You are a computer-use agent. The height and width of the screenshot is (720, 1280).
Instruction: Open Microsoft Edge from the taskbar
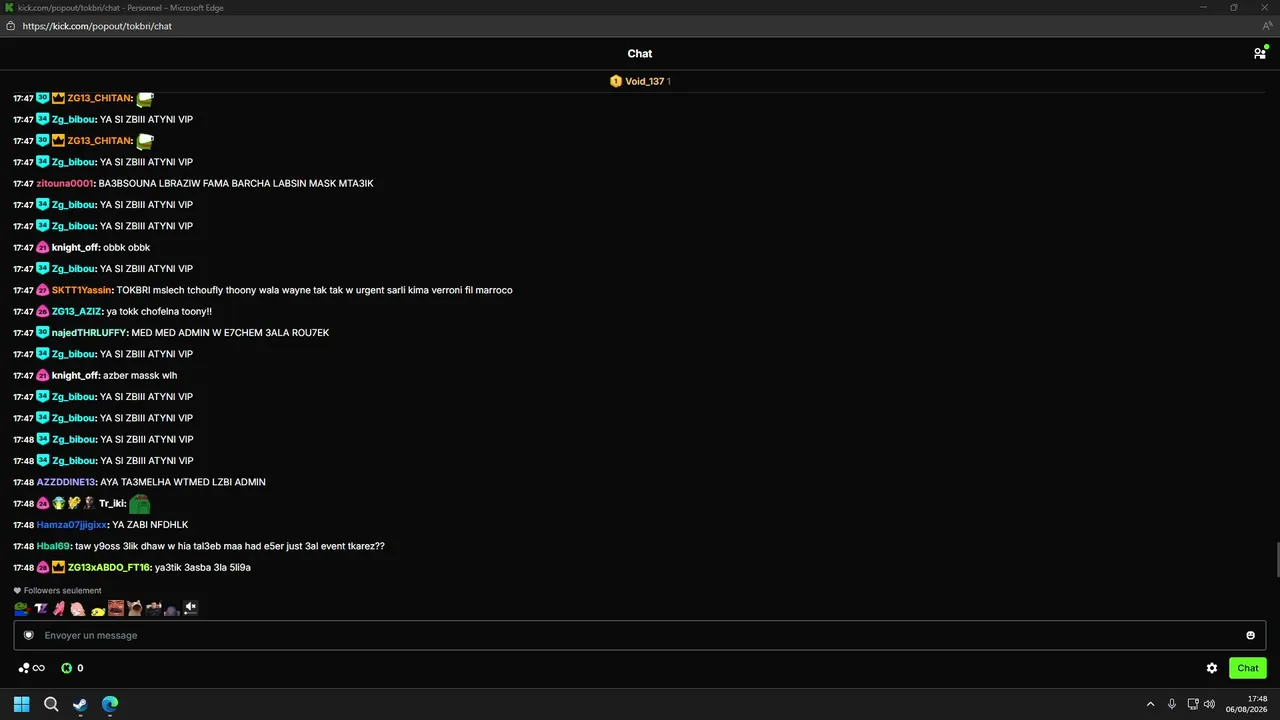coord(110,704)
